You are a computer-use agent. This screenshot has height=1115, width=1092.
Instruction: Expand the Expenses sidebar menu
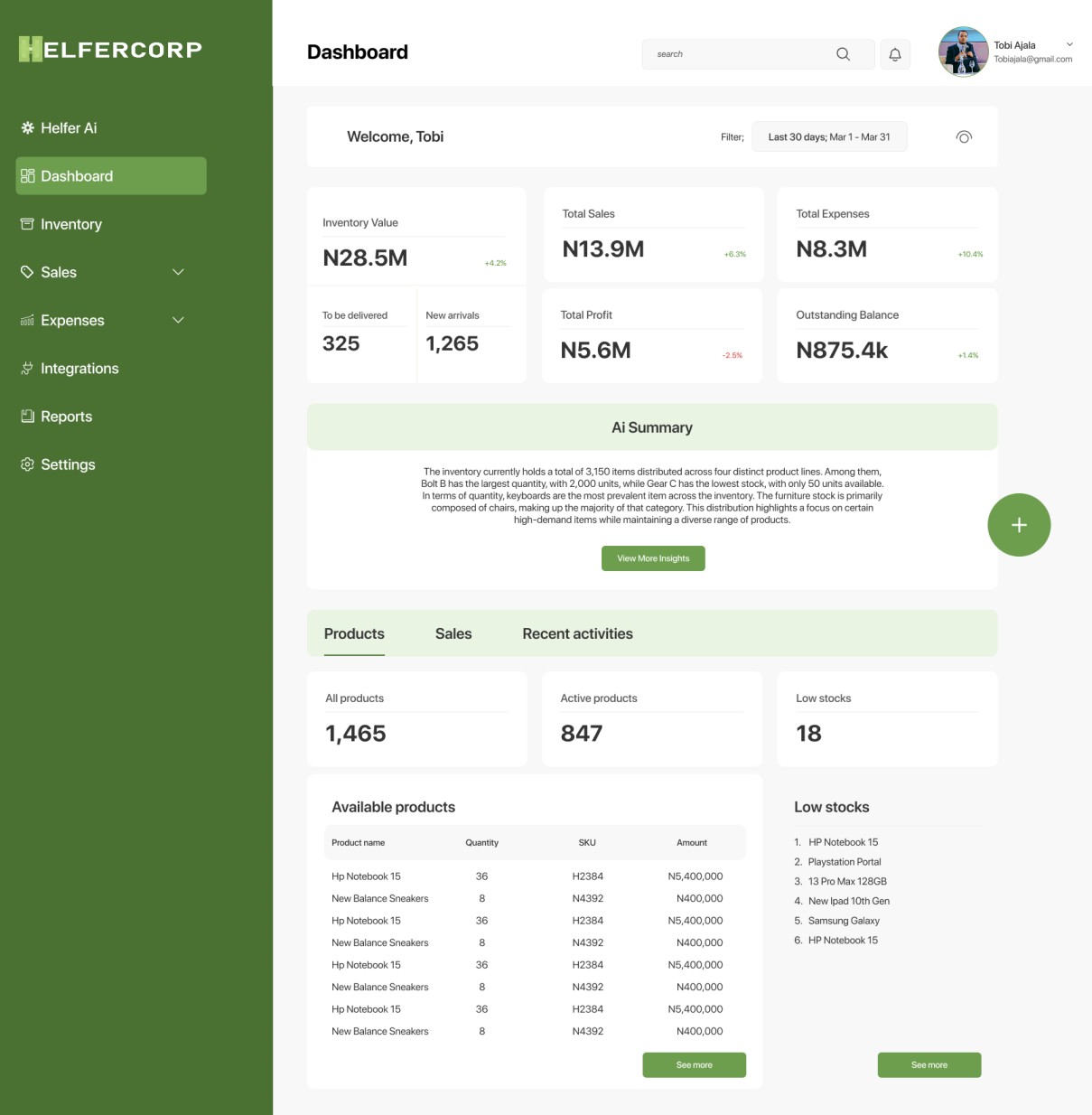[177, 319]
